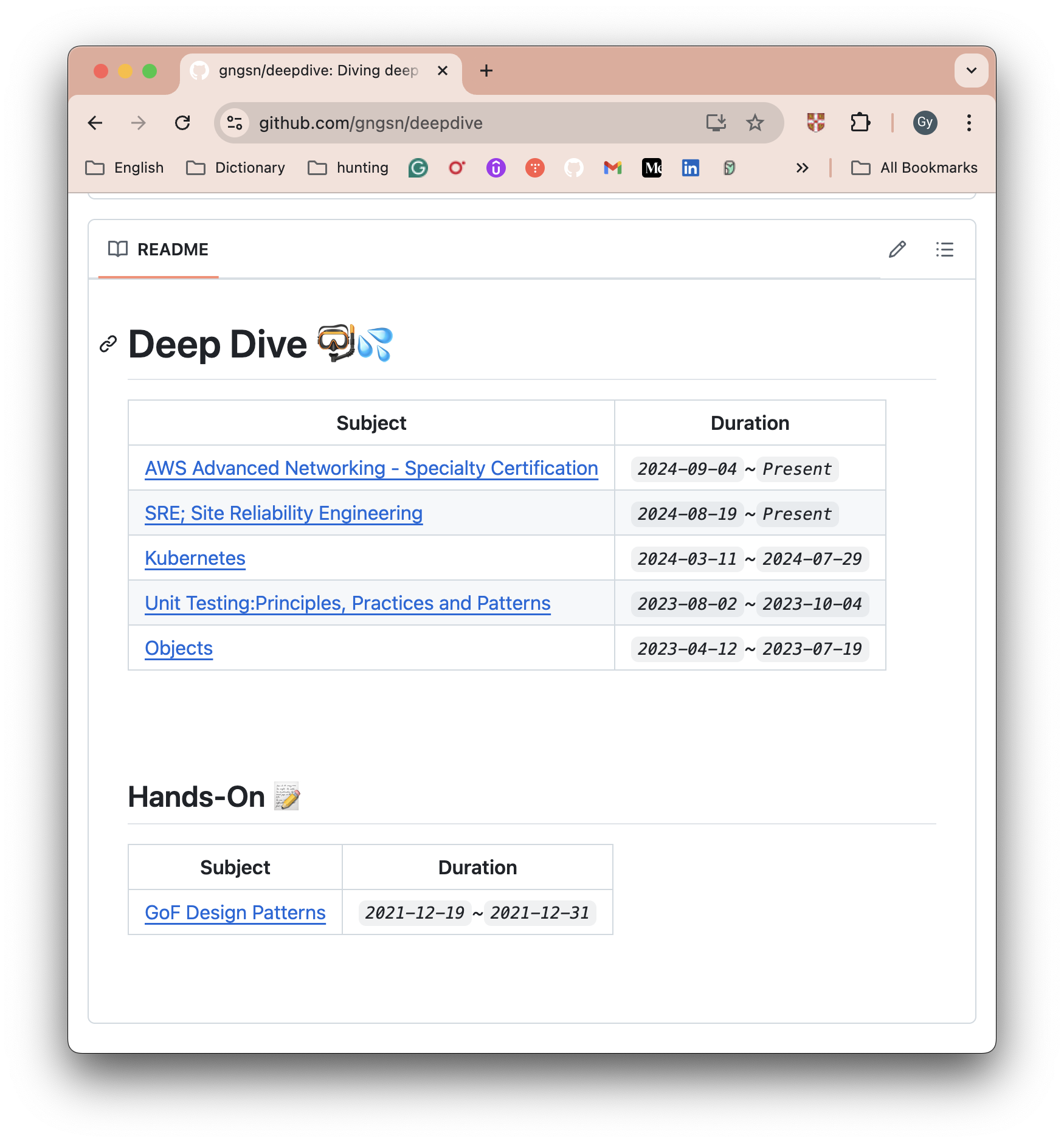Open the Gmail bookmark

[x=613, y=168]
